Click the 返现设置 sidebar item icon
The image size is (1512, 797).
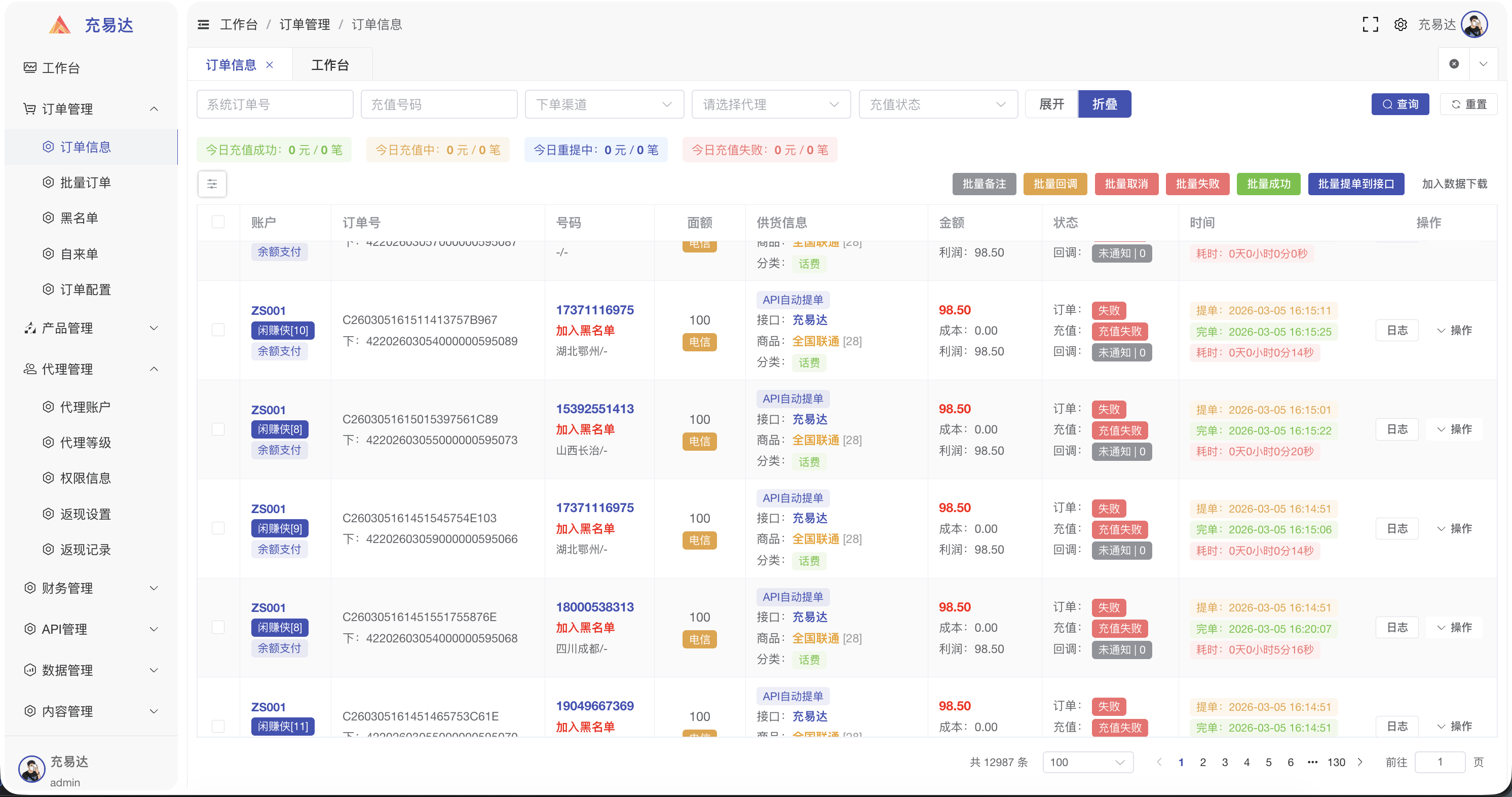(48, 514)
